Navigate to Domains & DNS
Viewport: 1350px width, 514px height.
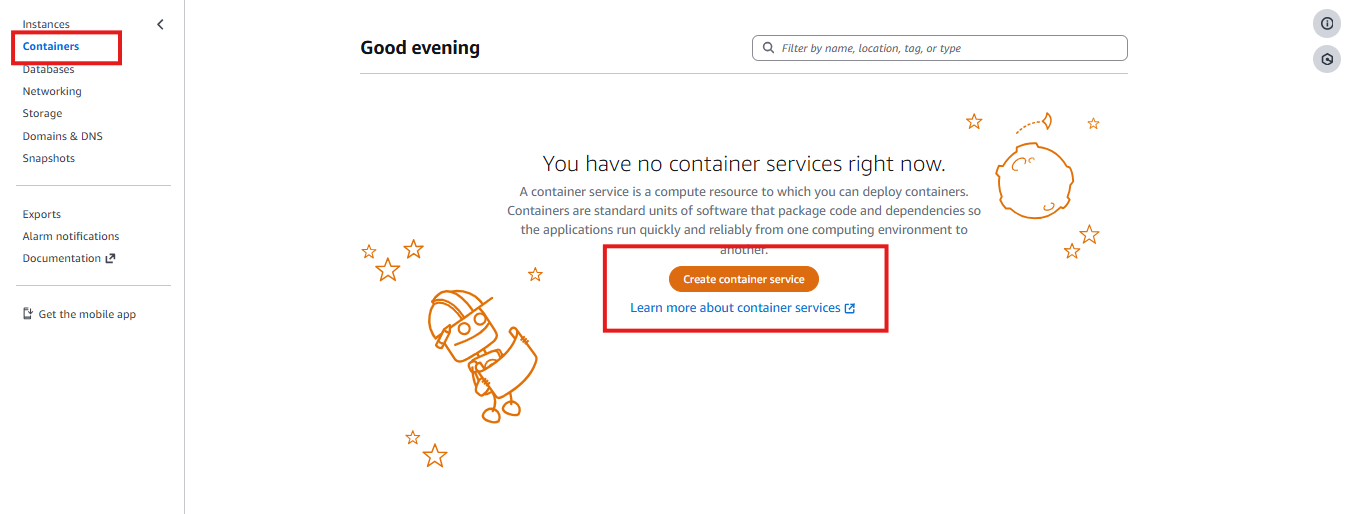[x=62, y=136]
